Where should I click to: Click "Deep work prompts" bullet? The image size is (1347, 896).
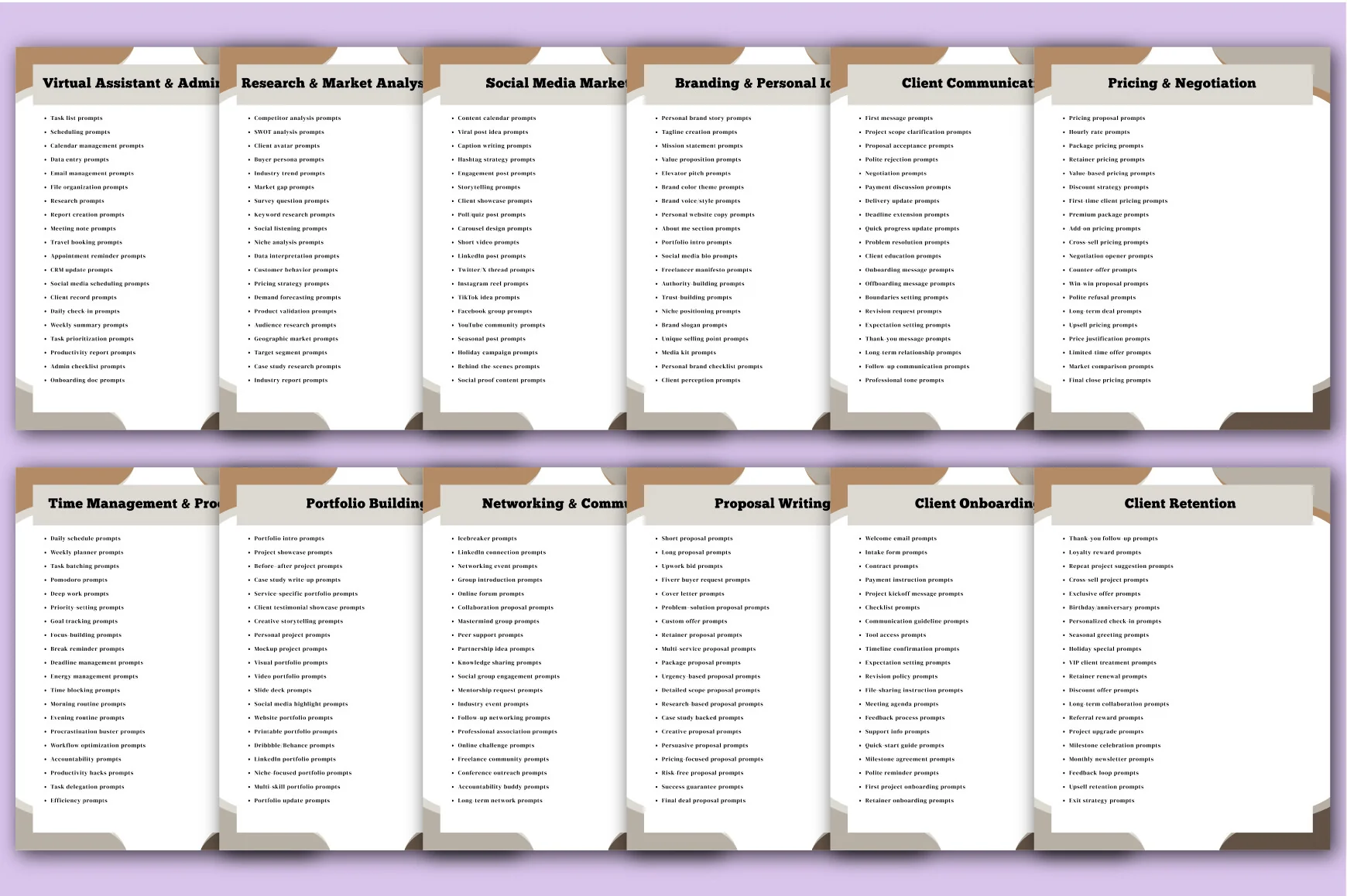pos(80,594)
